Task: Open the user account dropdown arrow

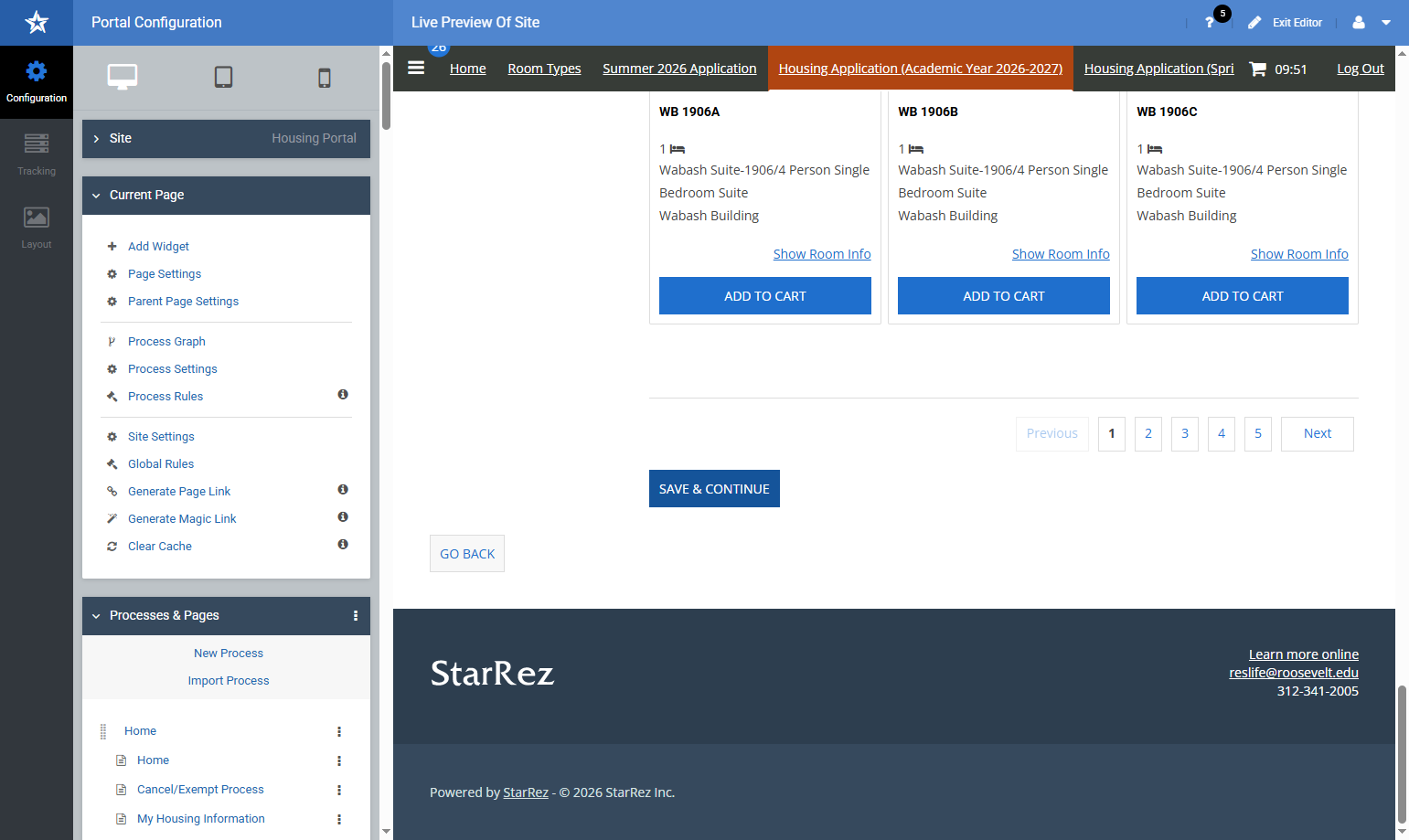Action: tap(1386, 22)
